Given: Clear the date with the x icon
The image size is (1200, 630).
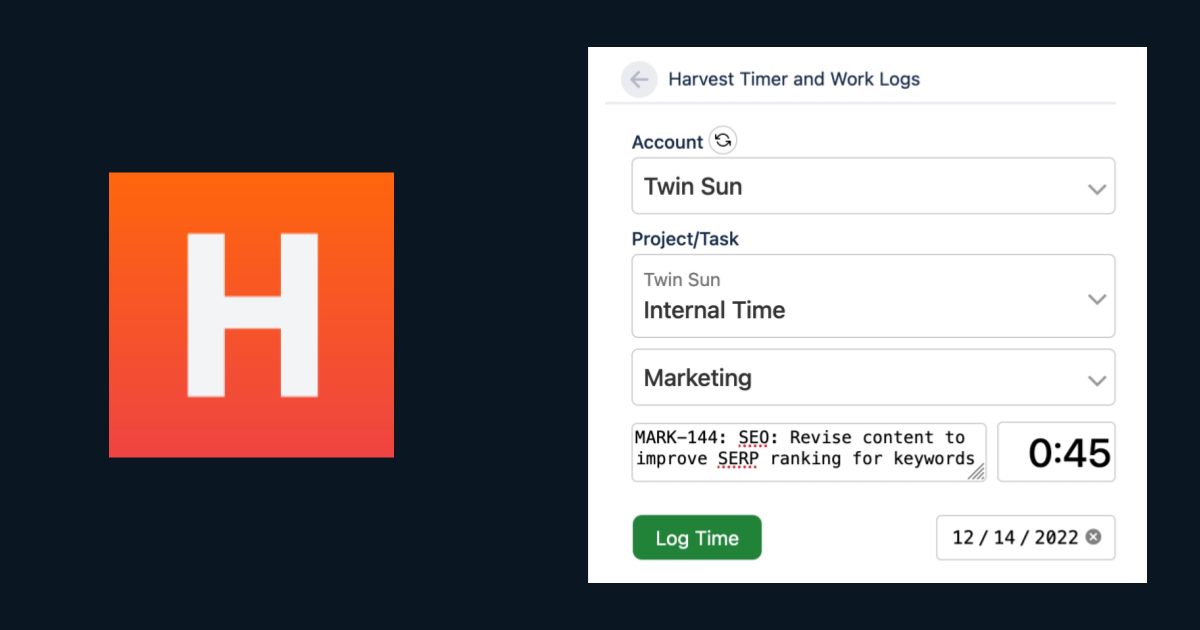Looking at the screenshot, I should (1093, 537).
